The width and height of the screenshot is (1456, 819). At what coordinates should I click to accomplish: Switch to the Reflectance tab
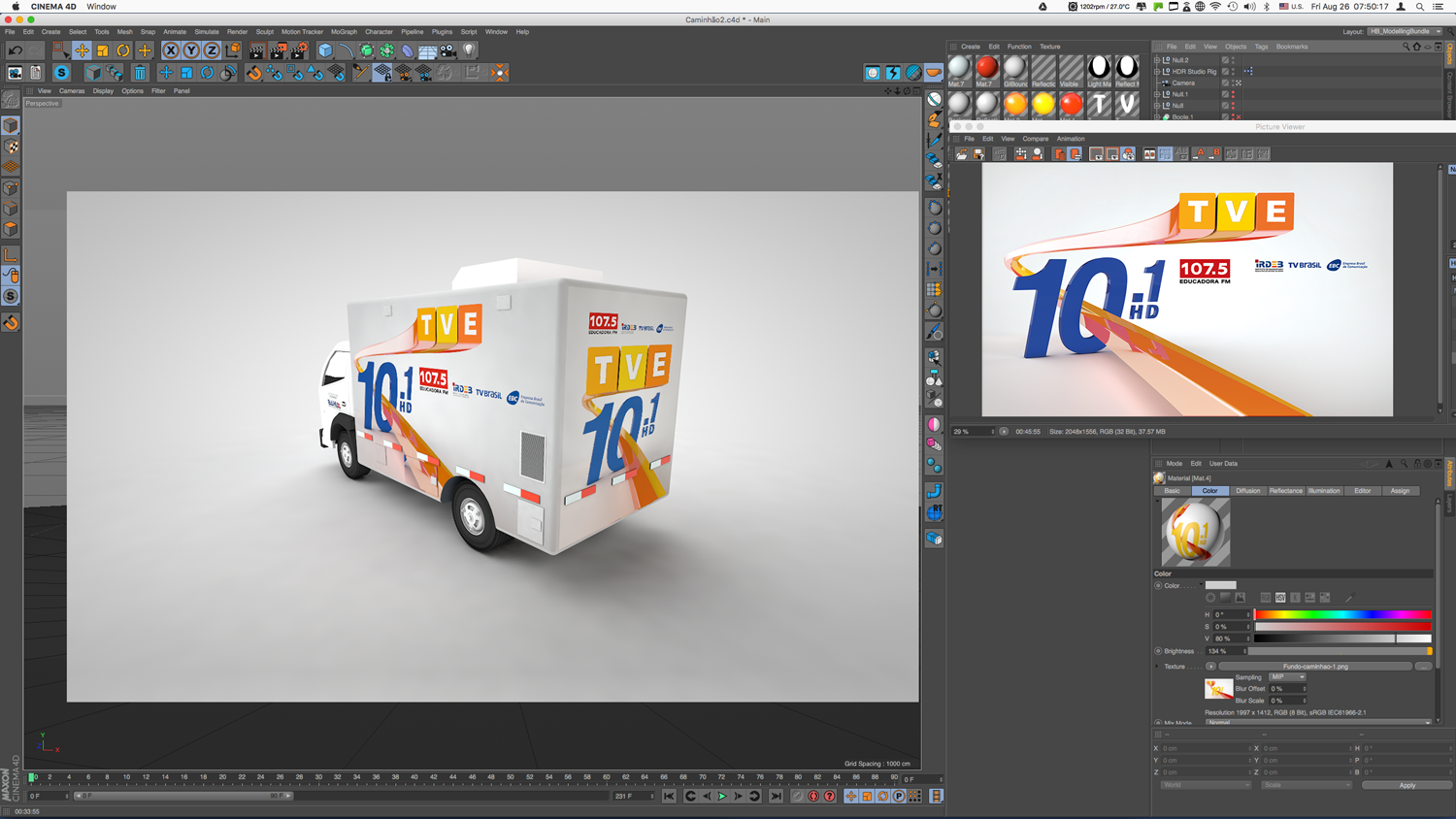(x=1286, y=491)
